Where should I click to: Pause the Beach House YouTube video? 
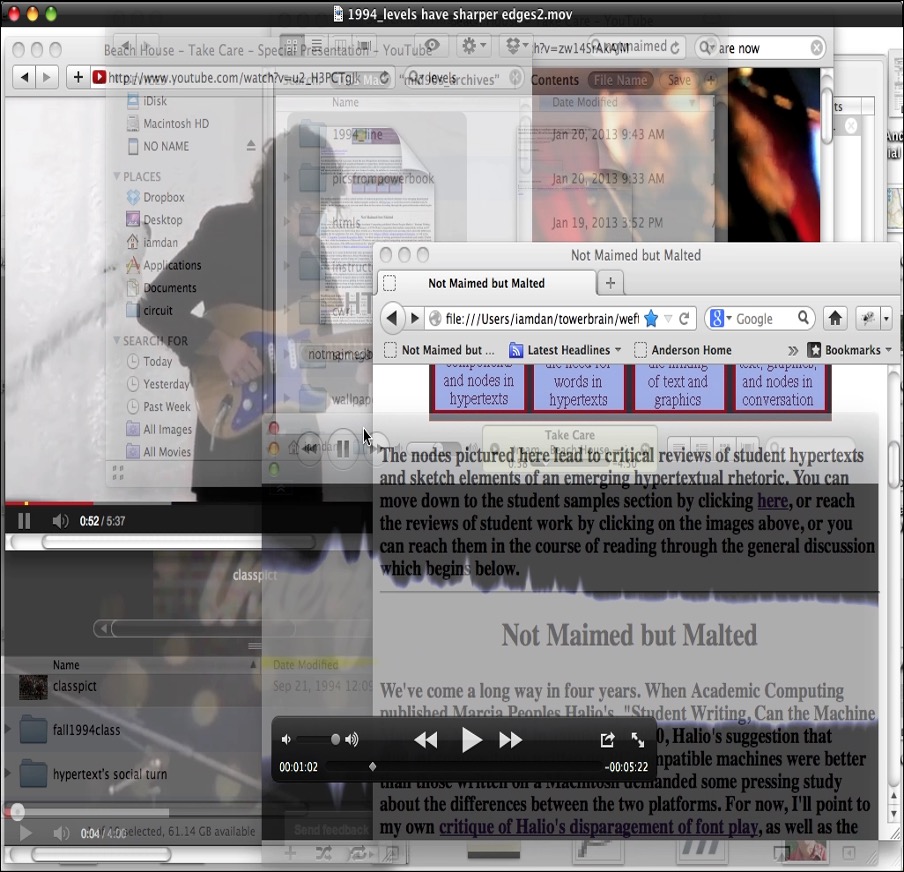coord(24,521)
